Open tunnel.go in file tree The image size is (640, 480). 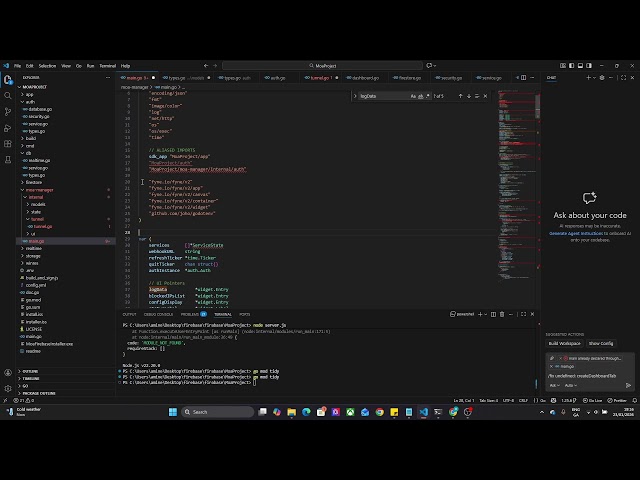click(43, 227)
